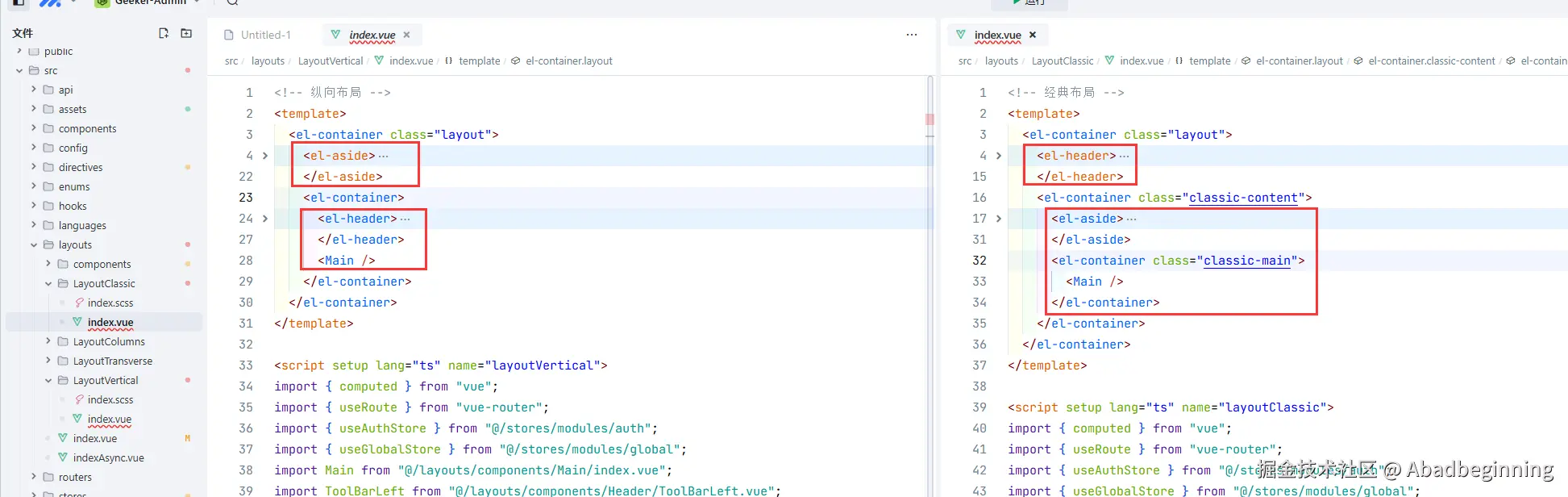The width and height of the screenshot is (1568, 497).
Task: Click the folded ellipsis after el-aside line 4
Action: (x=383, y=156)
